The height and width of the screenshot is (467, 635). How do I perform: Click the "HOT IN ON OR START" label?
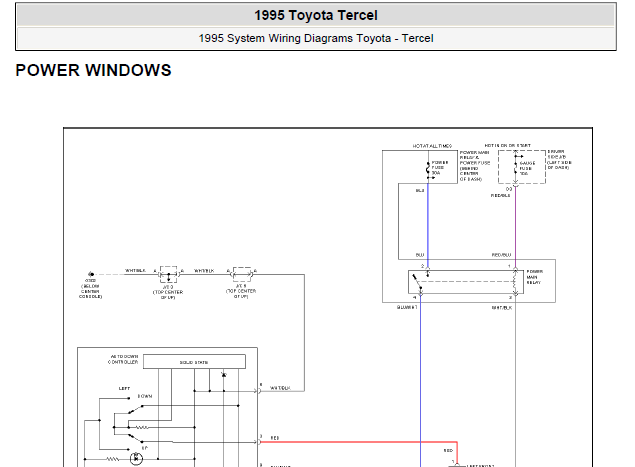point(507,145)
